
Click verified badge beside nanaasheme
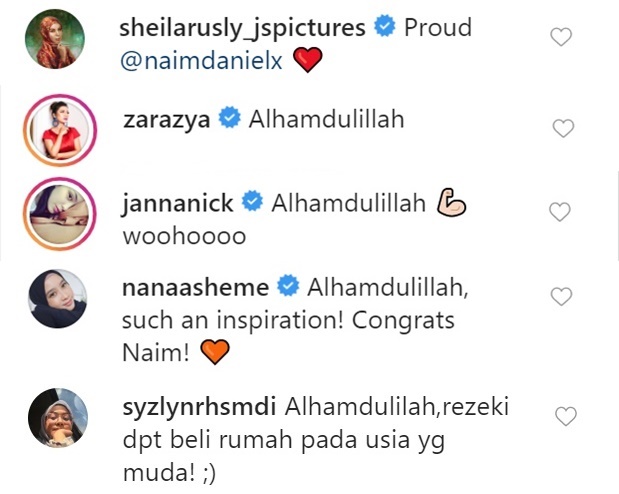[x=288, y=285]
